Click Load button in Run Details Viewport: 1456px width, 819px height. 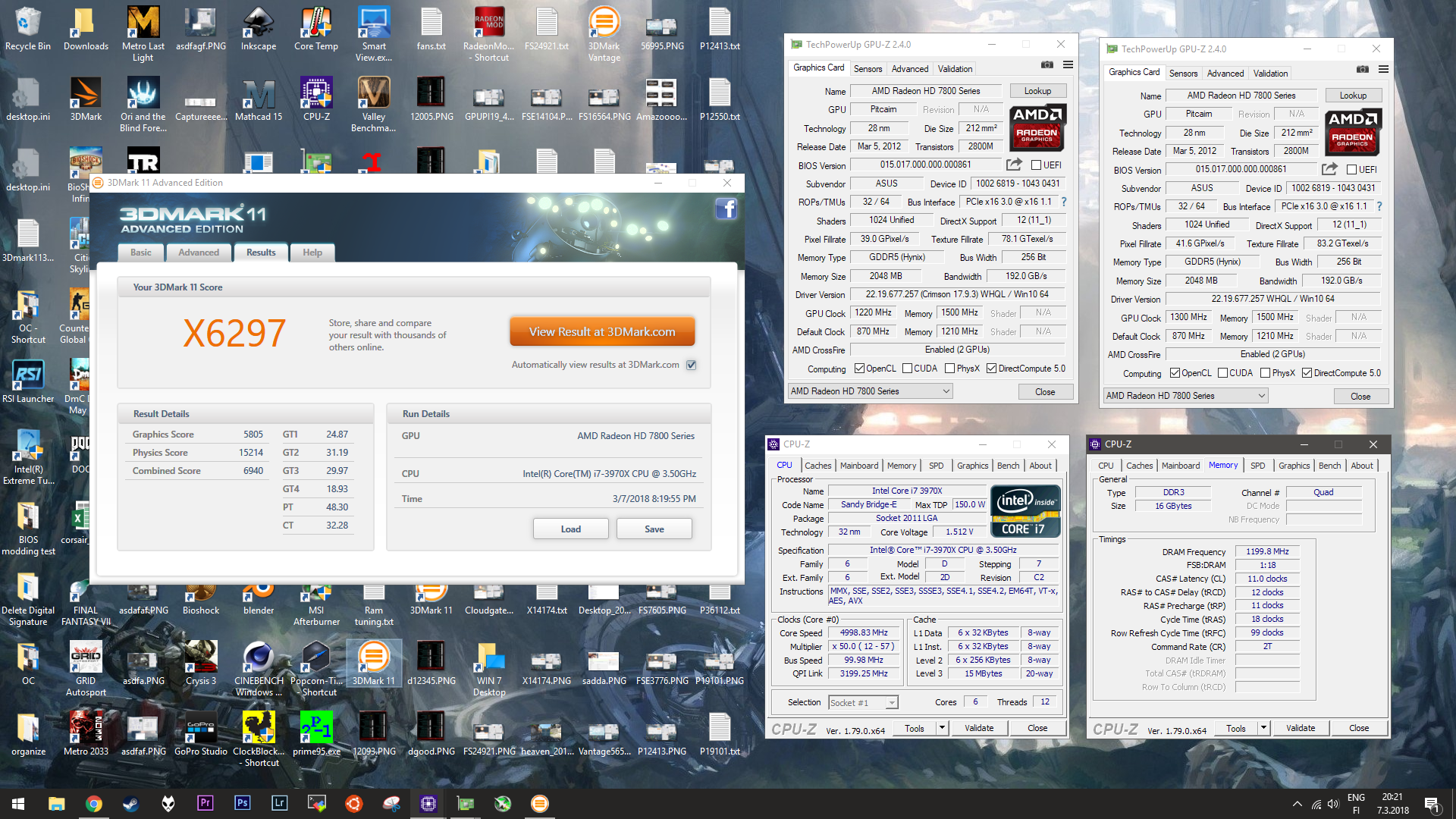coord(570,529)
